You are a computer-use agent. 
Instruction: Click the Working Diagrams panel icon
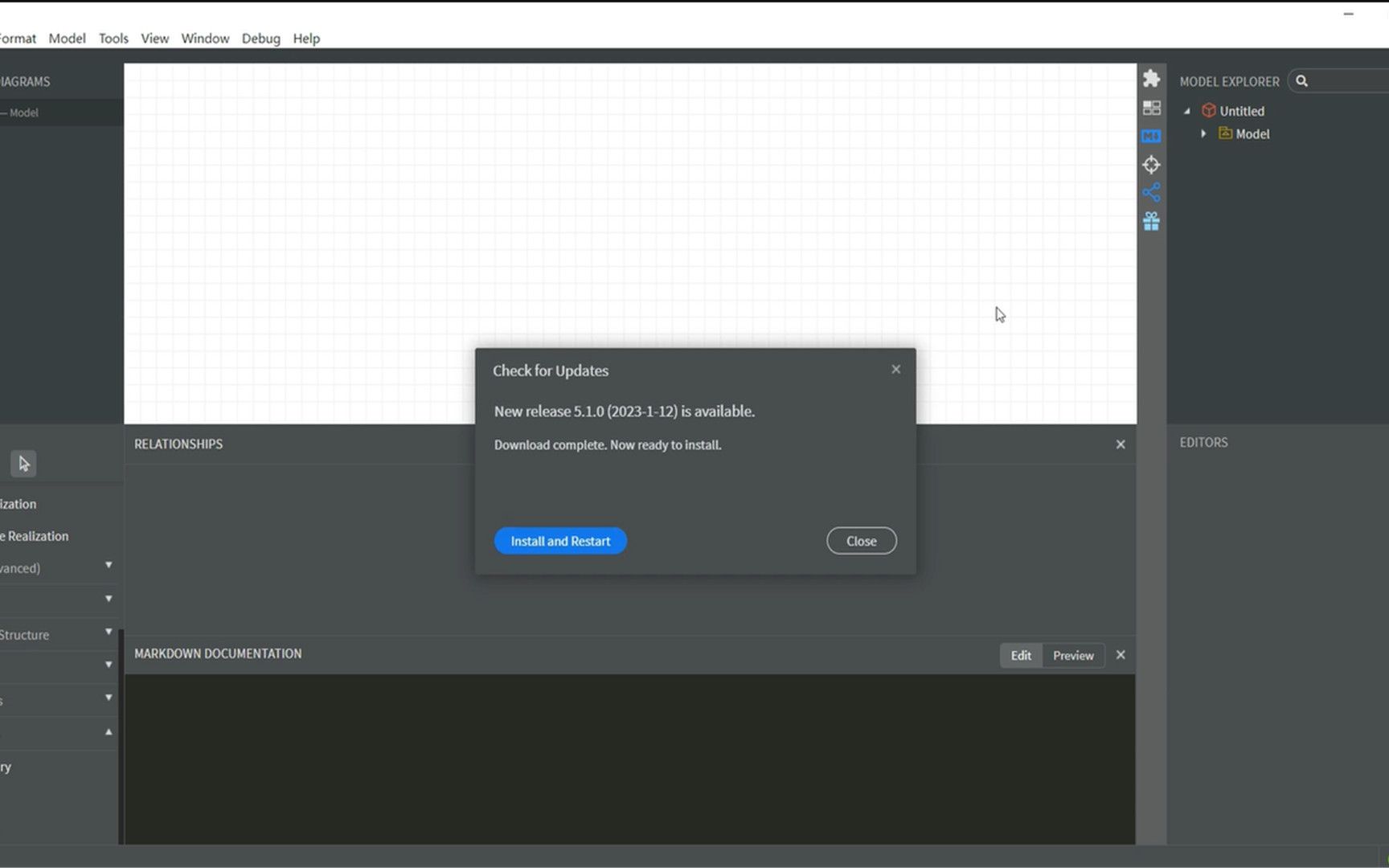[1151, 108]
